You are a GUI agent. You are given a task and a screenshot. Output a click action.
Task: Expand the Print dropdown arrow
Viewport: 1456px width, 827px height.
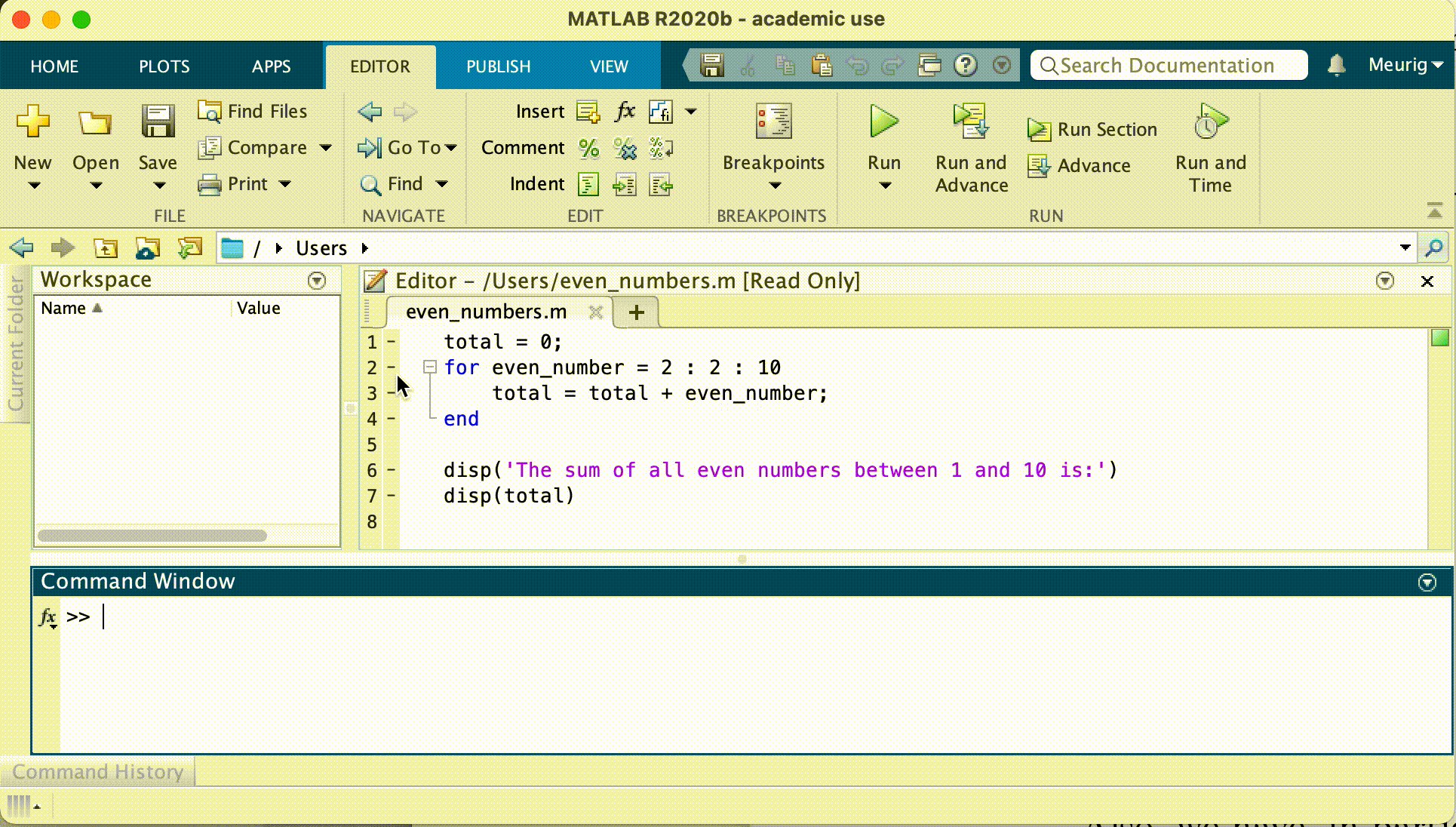pos(284,183)
